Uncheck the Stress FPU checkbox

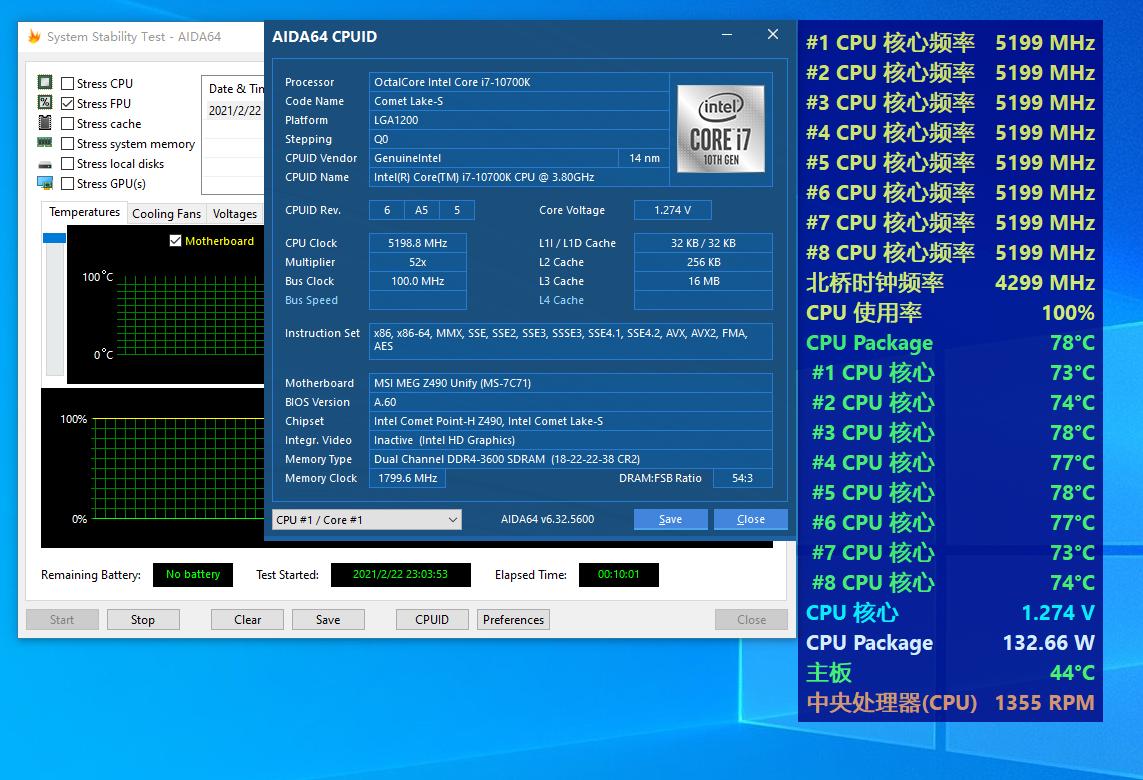[x=68, y=104]
